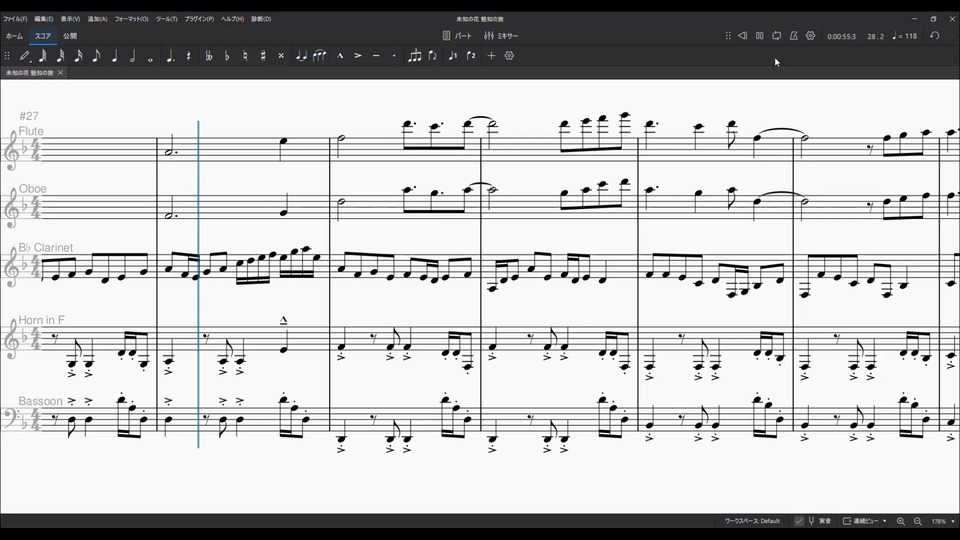This screenshot has height=540, width=960.
Task: Apply the tenuto articulation
Action: tap(376, 56)
